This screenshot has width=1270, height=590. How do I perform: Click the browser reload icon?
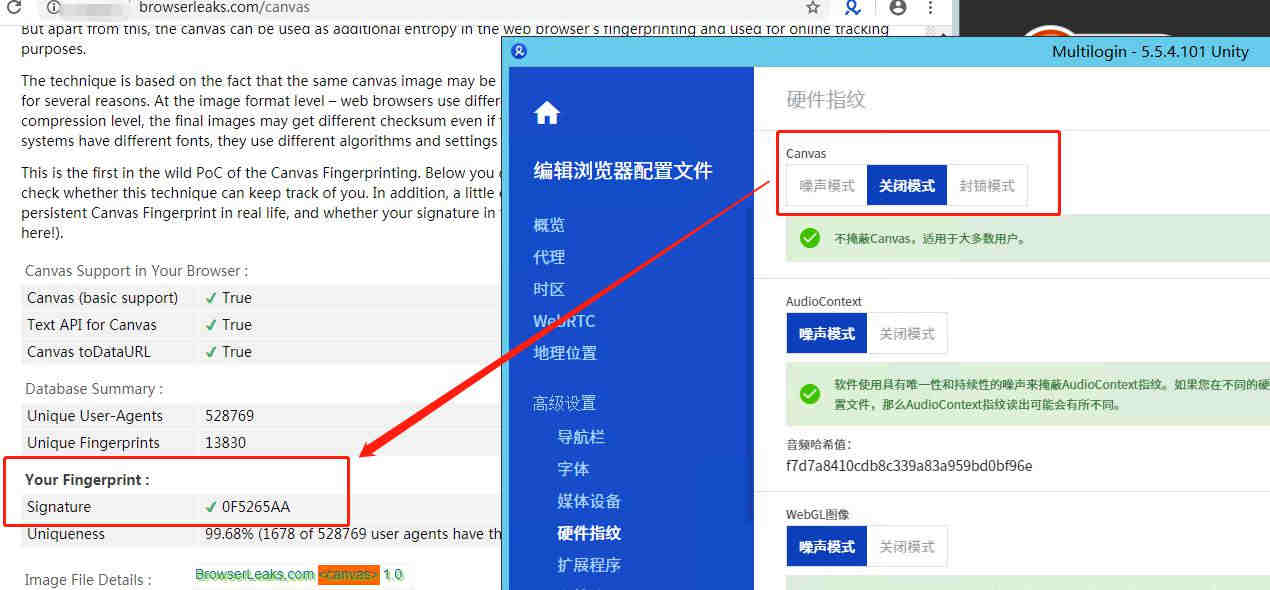click(x=12, y=7)
